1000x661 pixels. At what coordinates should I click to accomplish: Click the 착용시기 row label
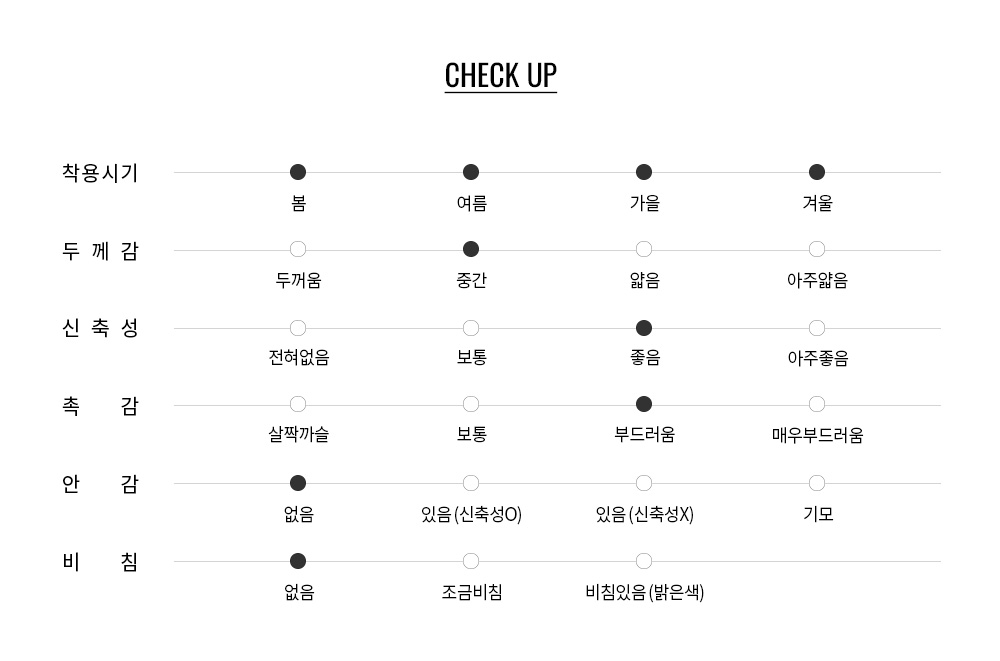[100, 173]
